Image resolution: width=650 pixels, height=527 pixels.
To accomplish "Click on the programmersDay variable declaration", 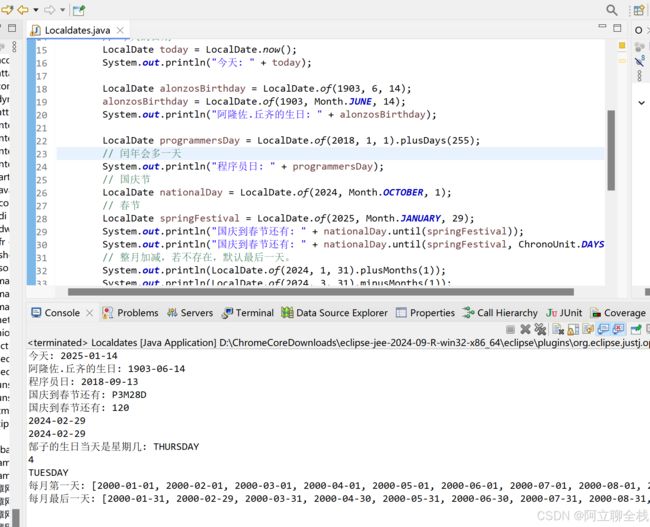I will (x=200, y=141).
